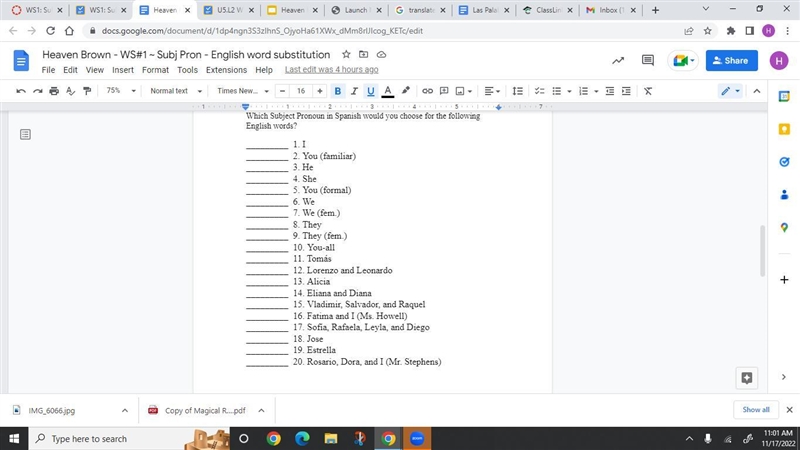Add a comment from the toolbar icon

[x=444, y=91]
